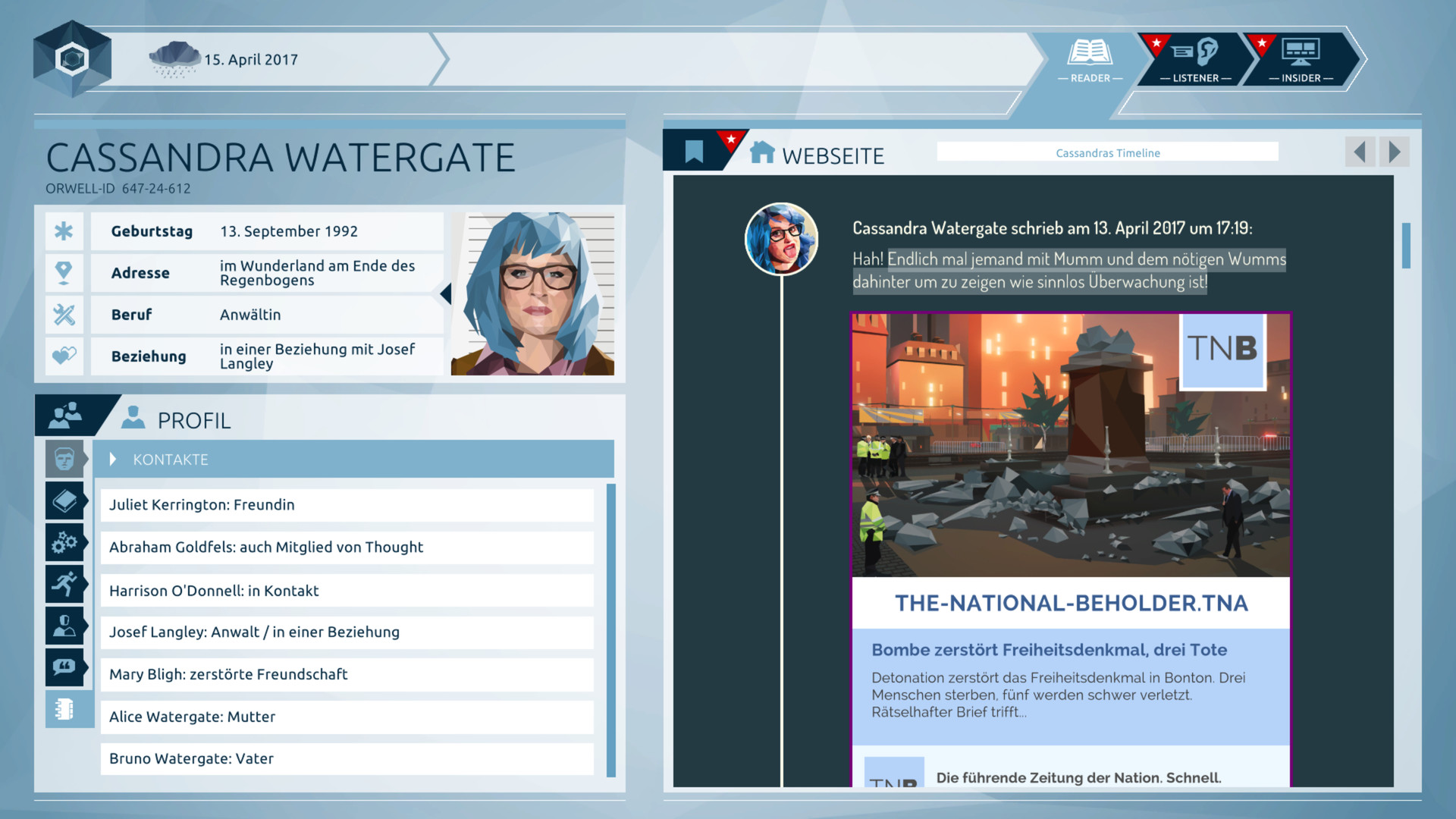Select the address book contacts category icon
This screenshot has height=819, width=1456.
pyautogui.click(x=64, y=709)
